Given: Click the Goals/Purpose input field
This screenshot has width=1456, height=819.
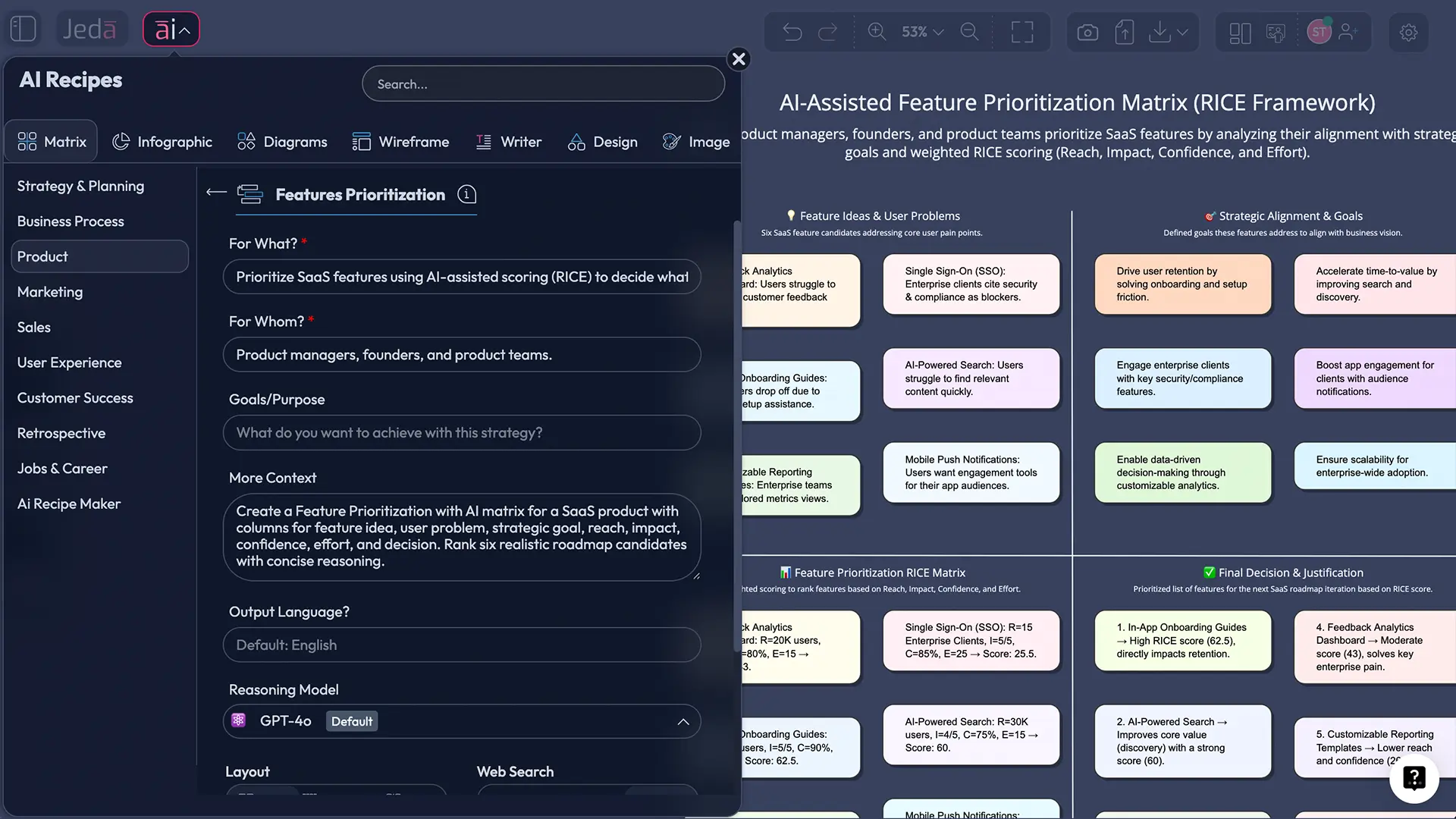Looking at the screenshot, I should click(x=461, y=432).
